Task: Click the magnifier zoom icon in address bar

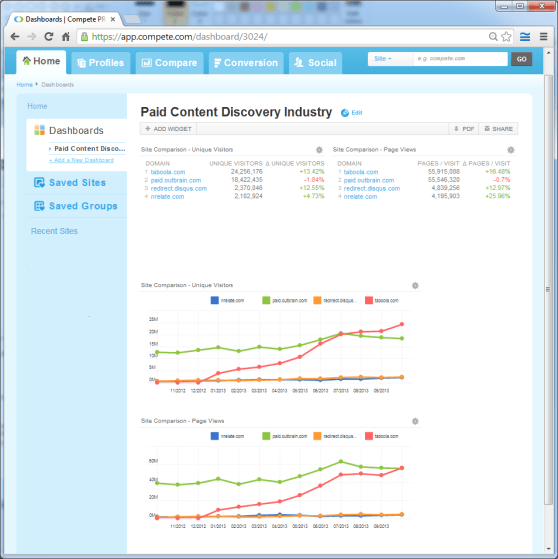Action: [x=493, y=36]
